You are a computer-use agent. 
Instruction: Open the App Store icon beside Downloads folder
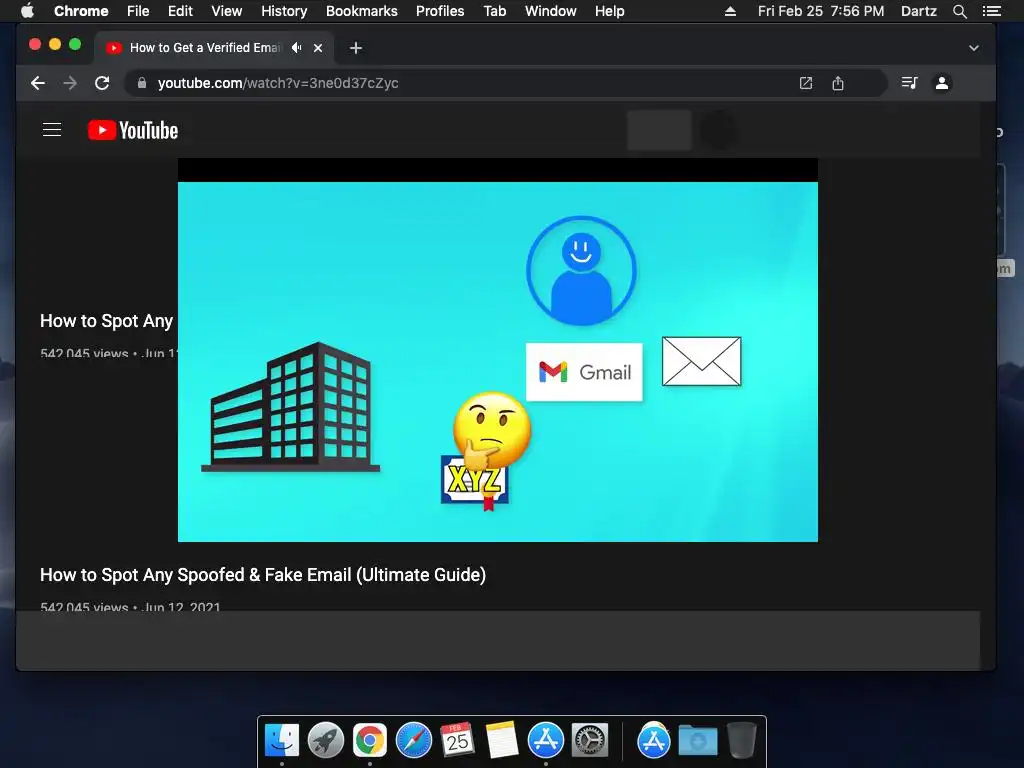coord(654,741)
